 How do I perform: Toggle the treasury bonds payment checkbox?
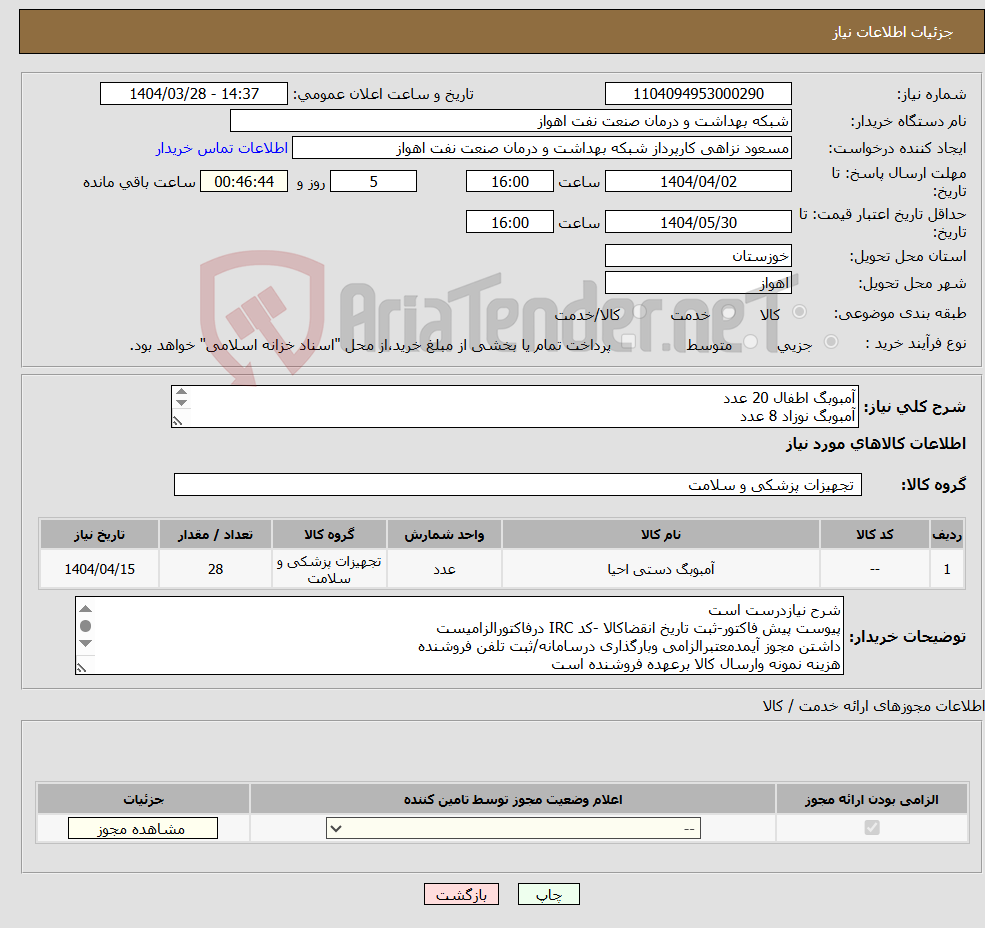pos(628,342)
